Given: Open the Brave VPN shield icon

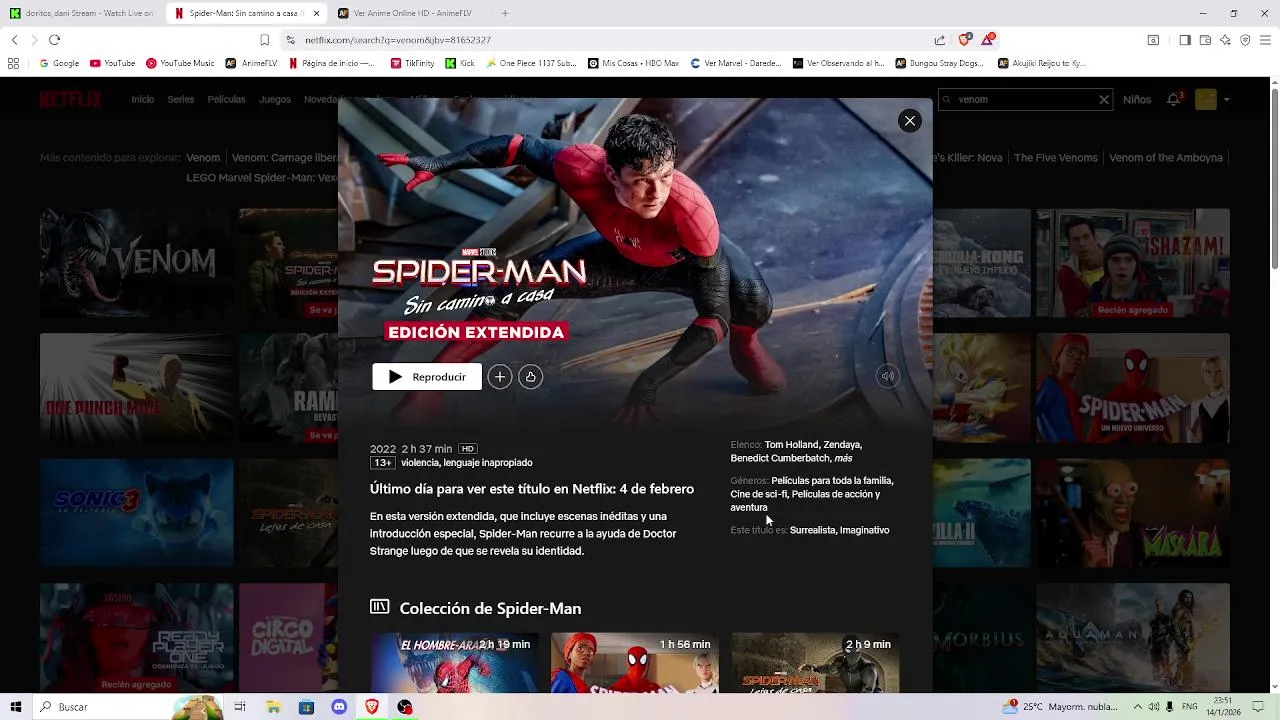Looking at the screenshot, I should (1245, 40).
